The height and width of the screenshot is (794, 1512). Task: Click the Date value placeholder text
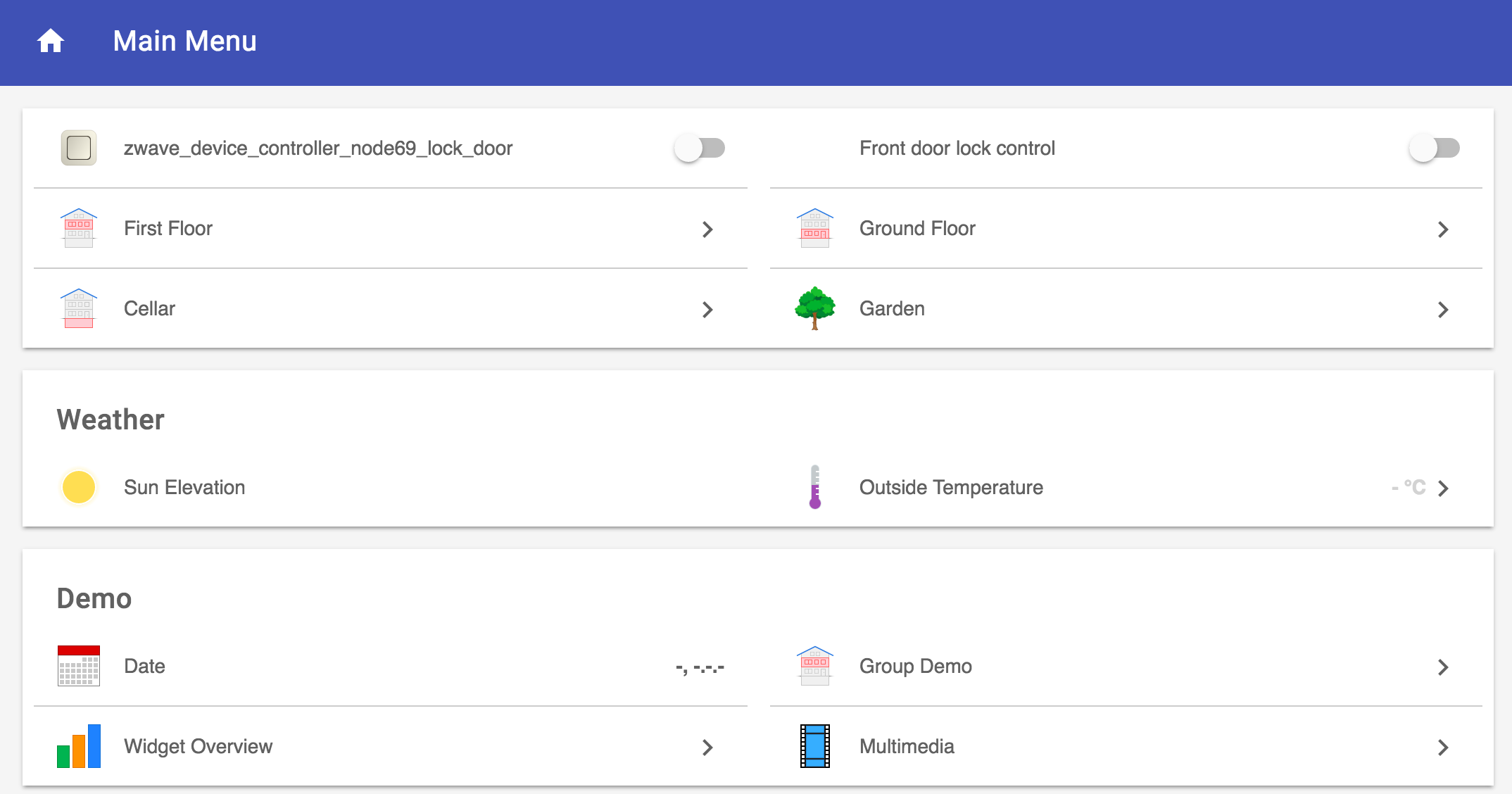(700, 667)
